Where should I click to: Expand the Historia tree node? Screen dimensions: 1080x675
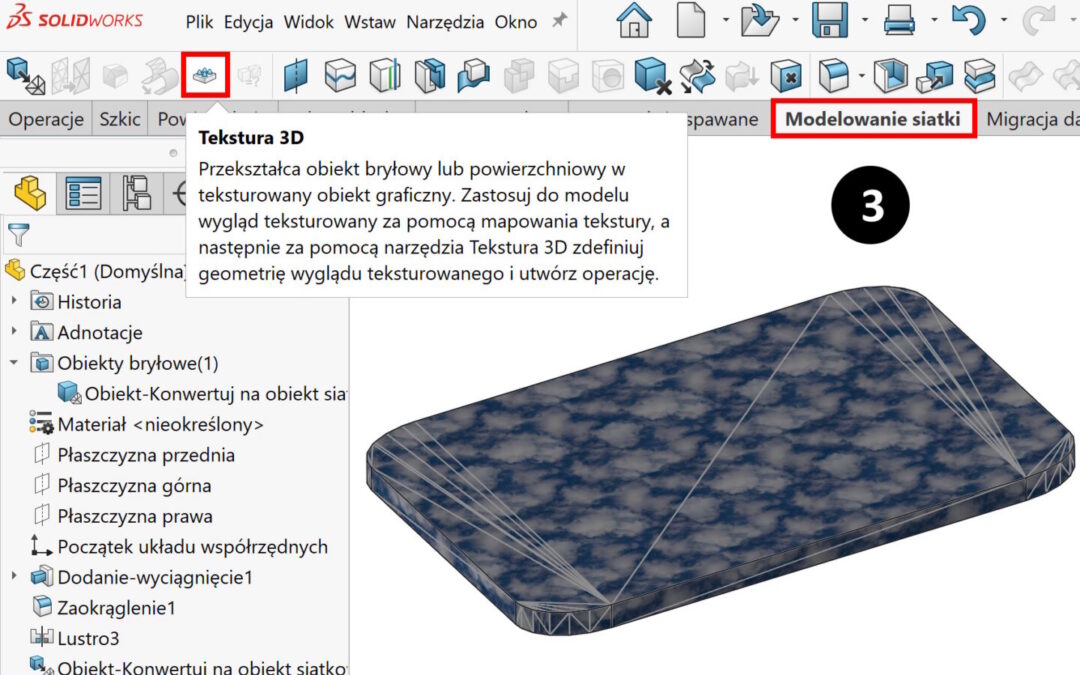click(14, 302)
